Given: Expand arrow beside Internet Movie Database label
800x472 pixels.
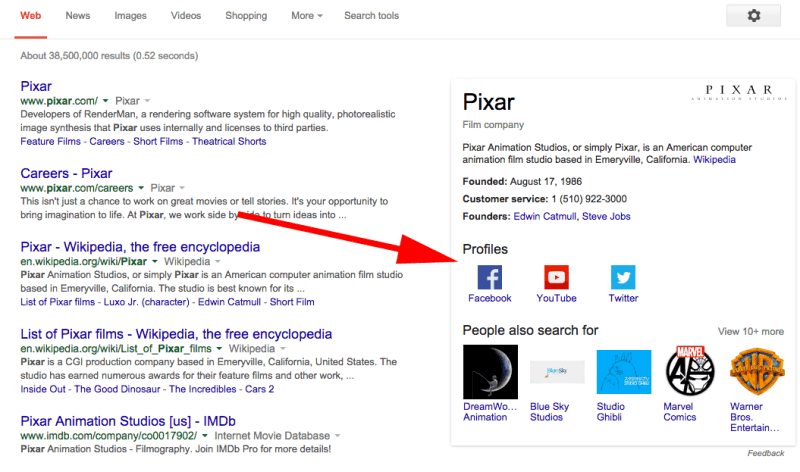Looking at the screenshot, I should click(337, 436).
